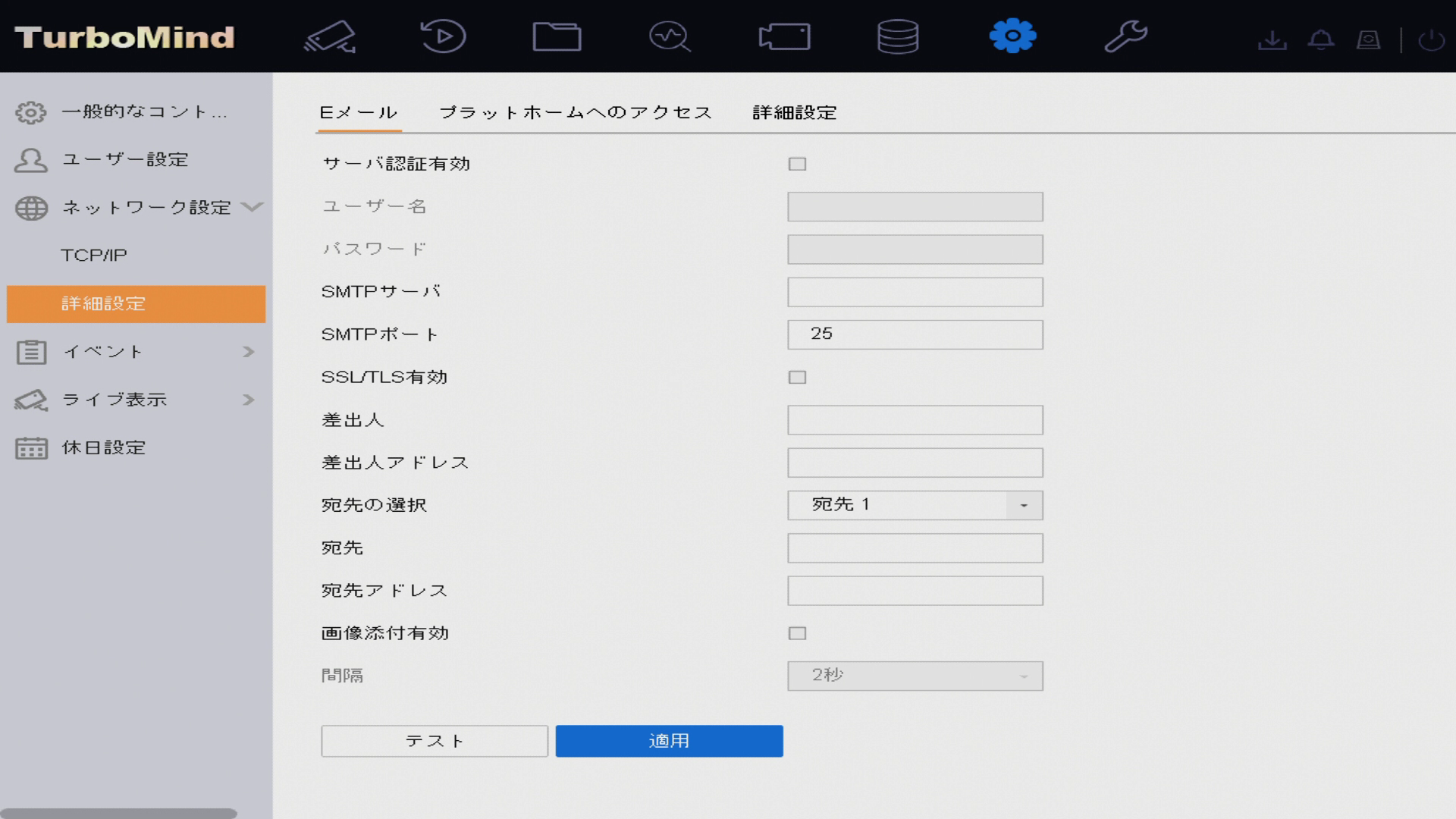The width and height of the screenshot is (1456, 819).
Task: Open the playback icon in top bar
Action: pos(443,36)
